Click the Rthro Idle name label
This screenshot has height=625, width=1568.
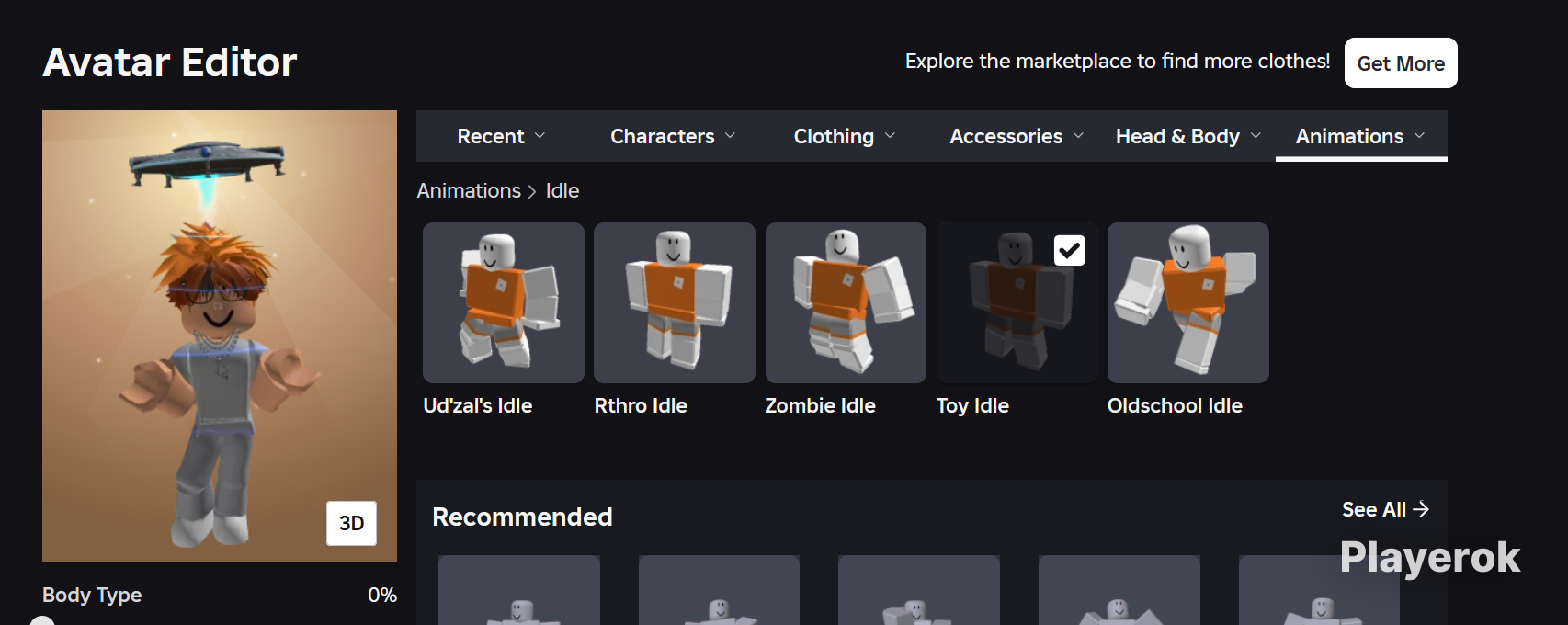(641, 405)
